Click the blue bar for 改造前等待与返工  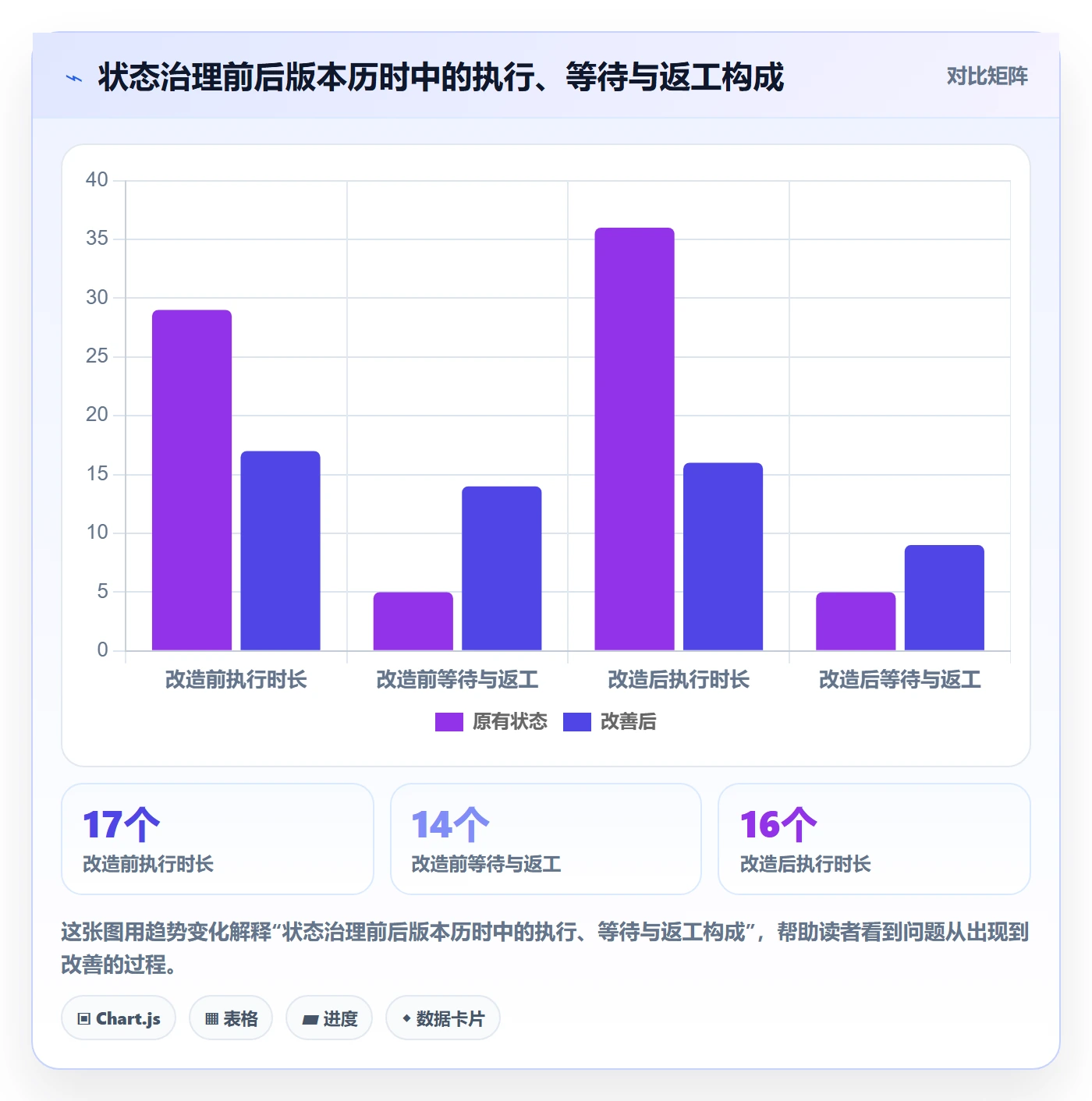pos(502,568)
